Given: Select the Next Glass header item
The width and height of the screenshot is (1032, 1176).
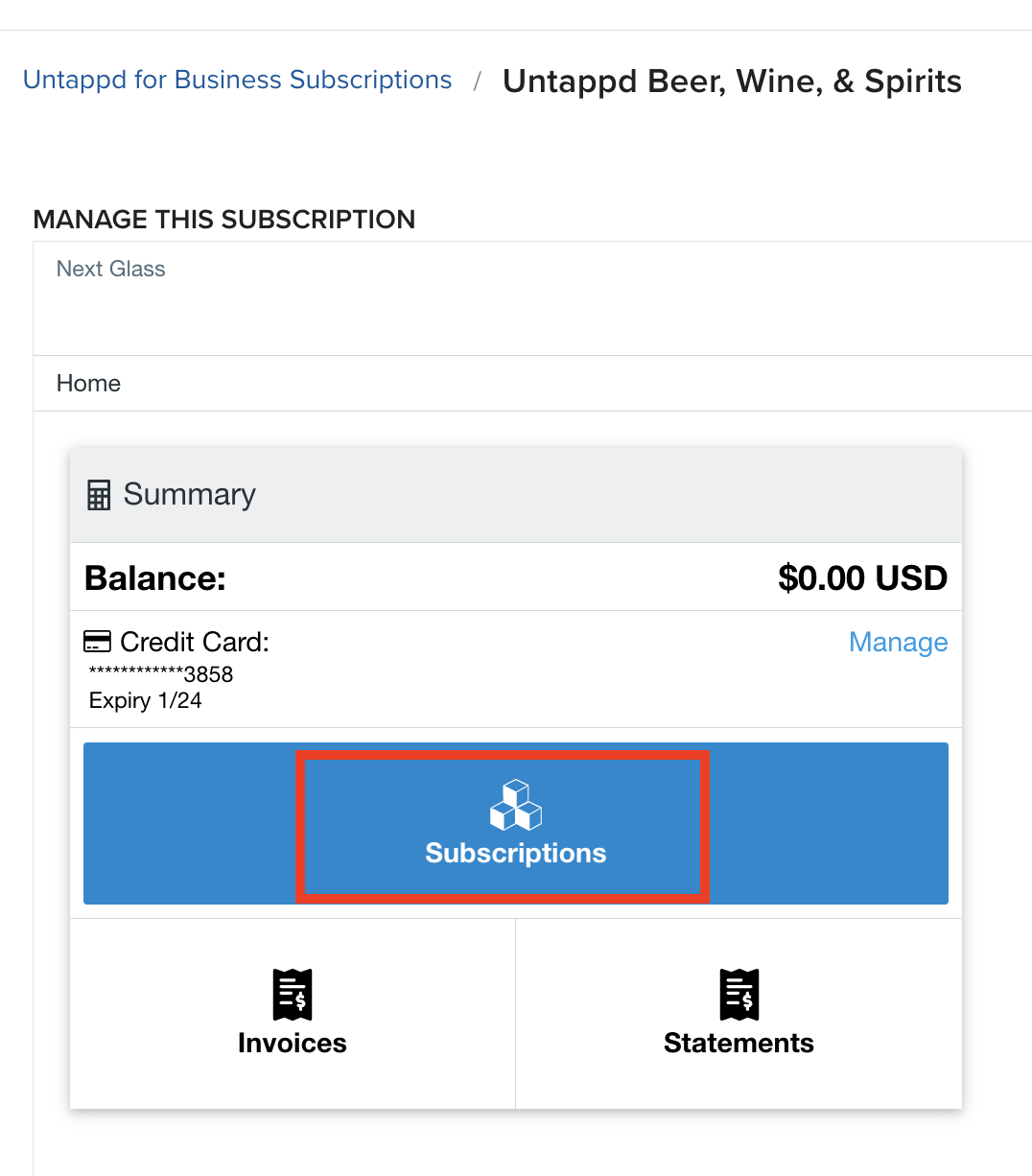Looking at the screenshot, I should click(110, 269).
